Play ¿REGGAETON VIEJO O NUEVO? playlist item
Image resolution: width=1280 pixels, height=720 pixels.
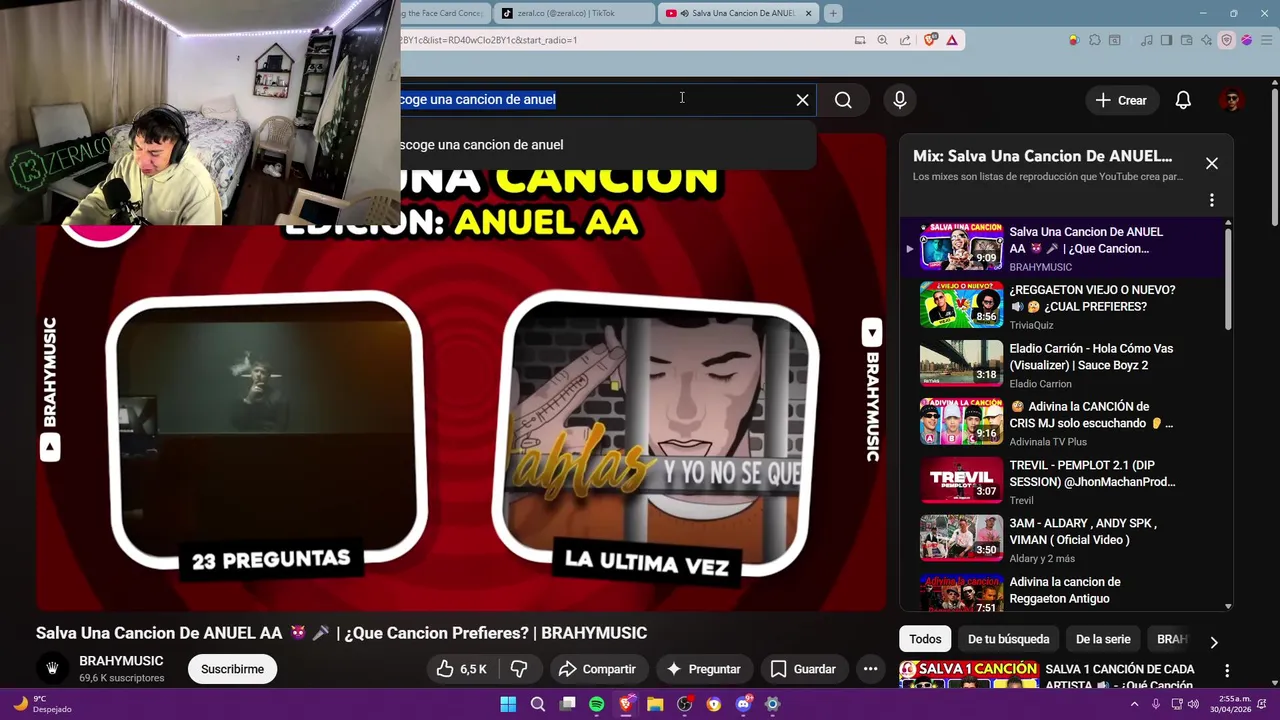pyautogui.click(x=1062, y=305)
